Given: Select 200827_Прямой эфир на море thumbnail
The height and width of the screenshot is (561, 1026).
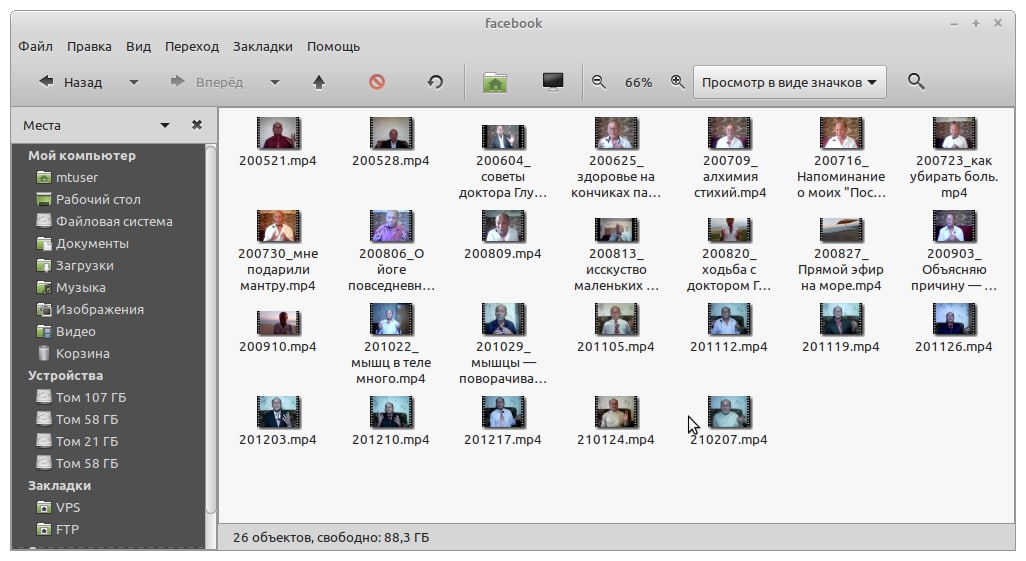Looking at the screenshot, I should click(x=841, y=230).
